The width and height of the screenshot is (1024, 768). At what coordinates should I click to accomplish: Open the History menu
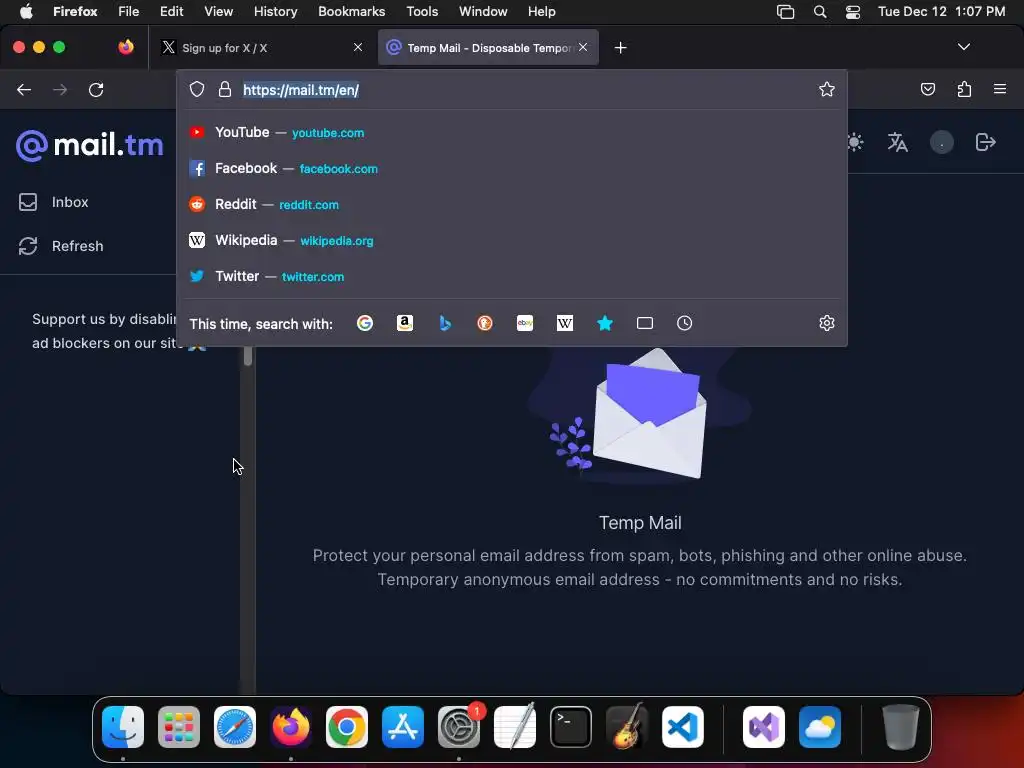pos(275,11)
